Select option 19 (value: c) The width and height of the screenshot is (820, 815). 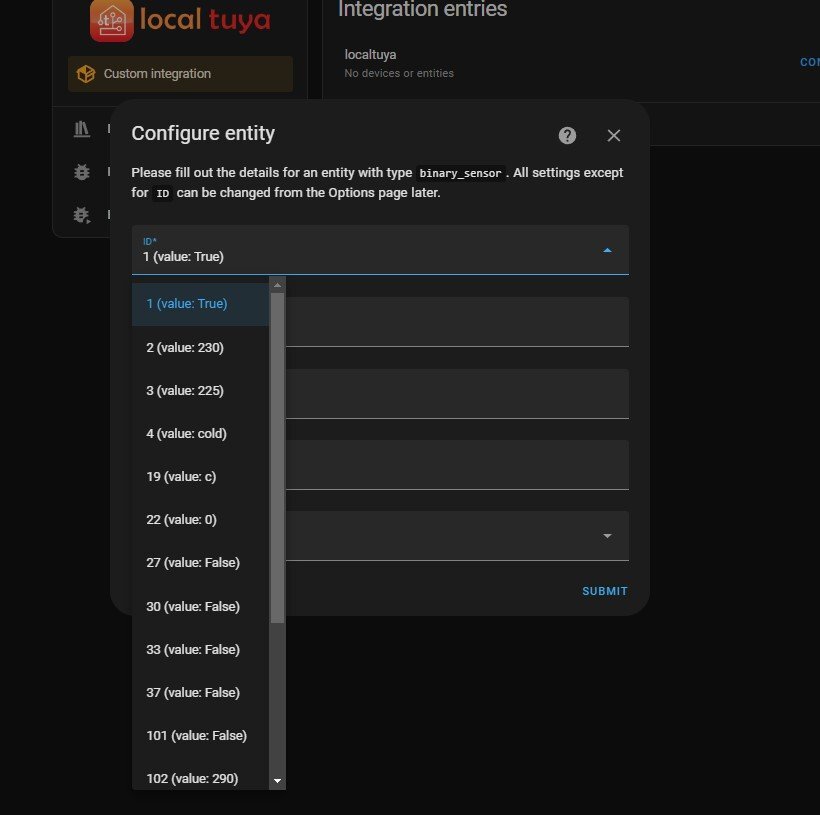point(200,477)
